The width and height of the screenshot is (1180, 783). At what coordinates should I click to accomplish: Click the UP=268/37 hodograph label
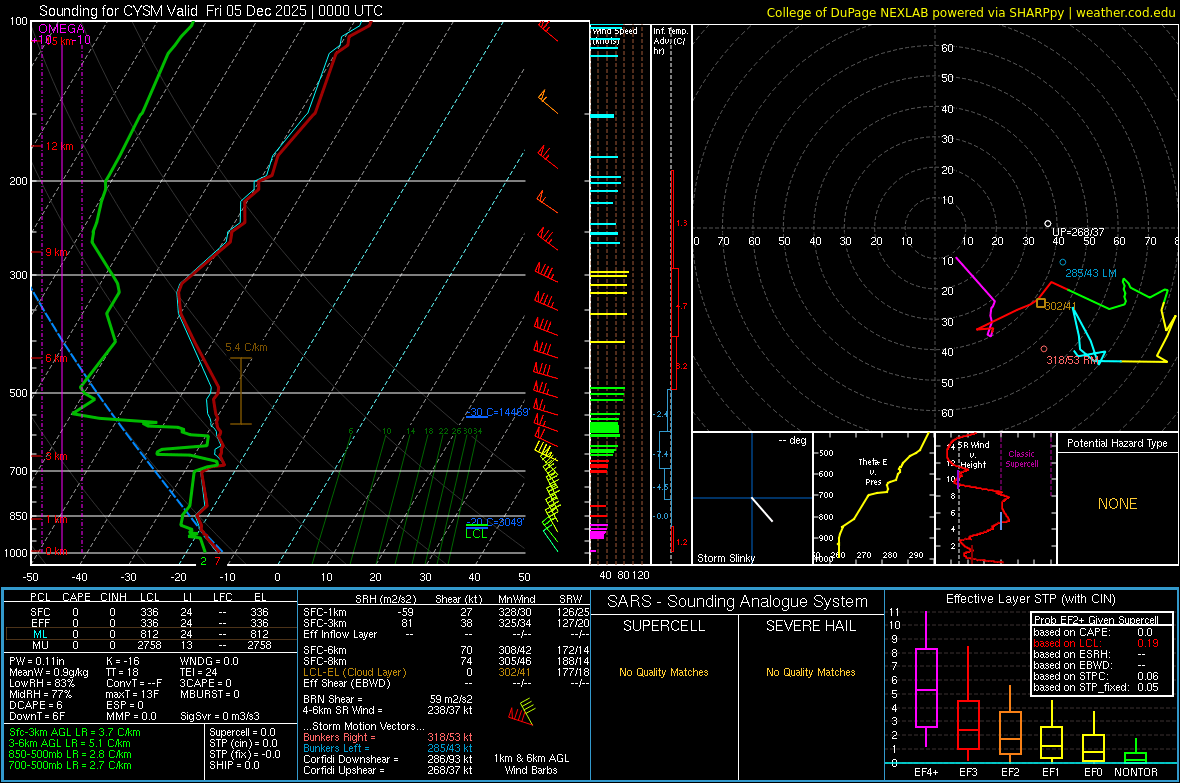[x=1078, y=232]
